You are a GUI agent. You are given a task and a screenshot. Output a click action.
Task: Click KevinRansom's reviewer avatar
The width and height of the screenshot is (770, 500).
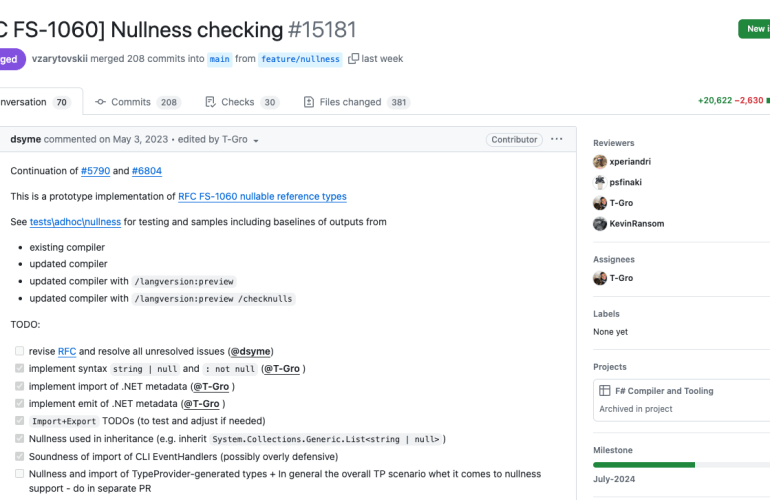[600, 223]
